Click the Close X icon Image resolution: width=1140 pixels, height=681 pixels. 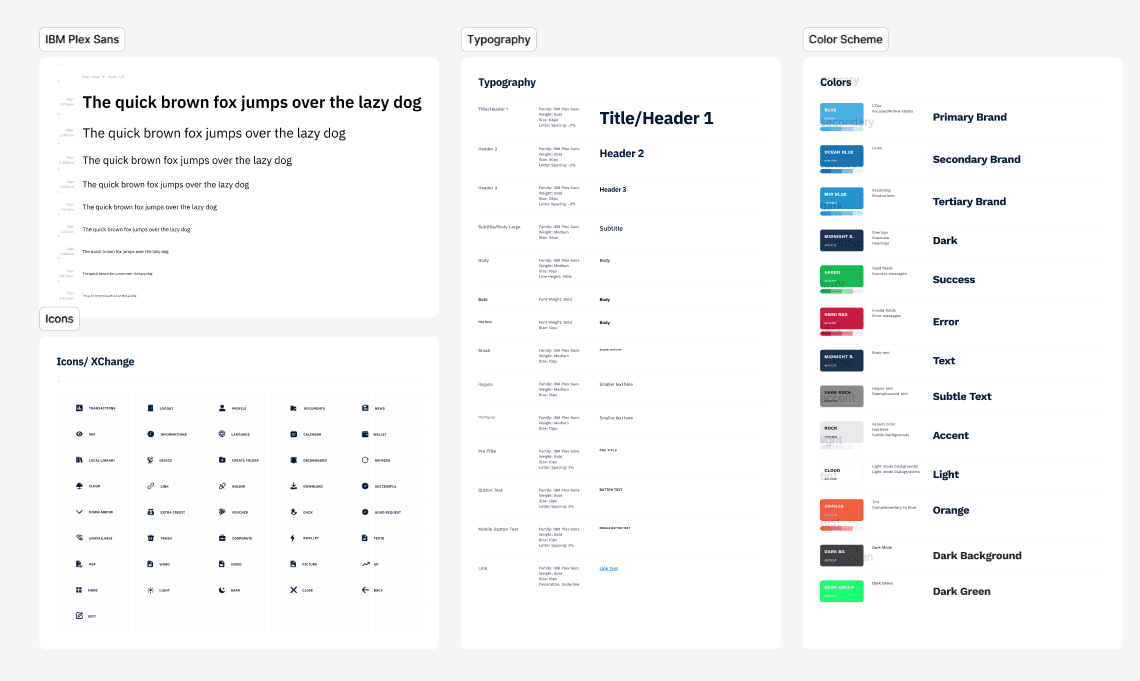tap(293, 590)
